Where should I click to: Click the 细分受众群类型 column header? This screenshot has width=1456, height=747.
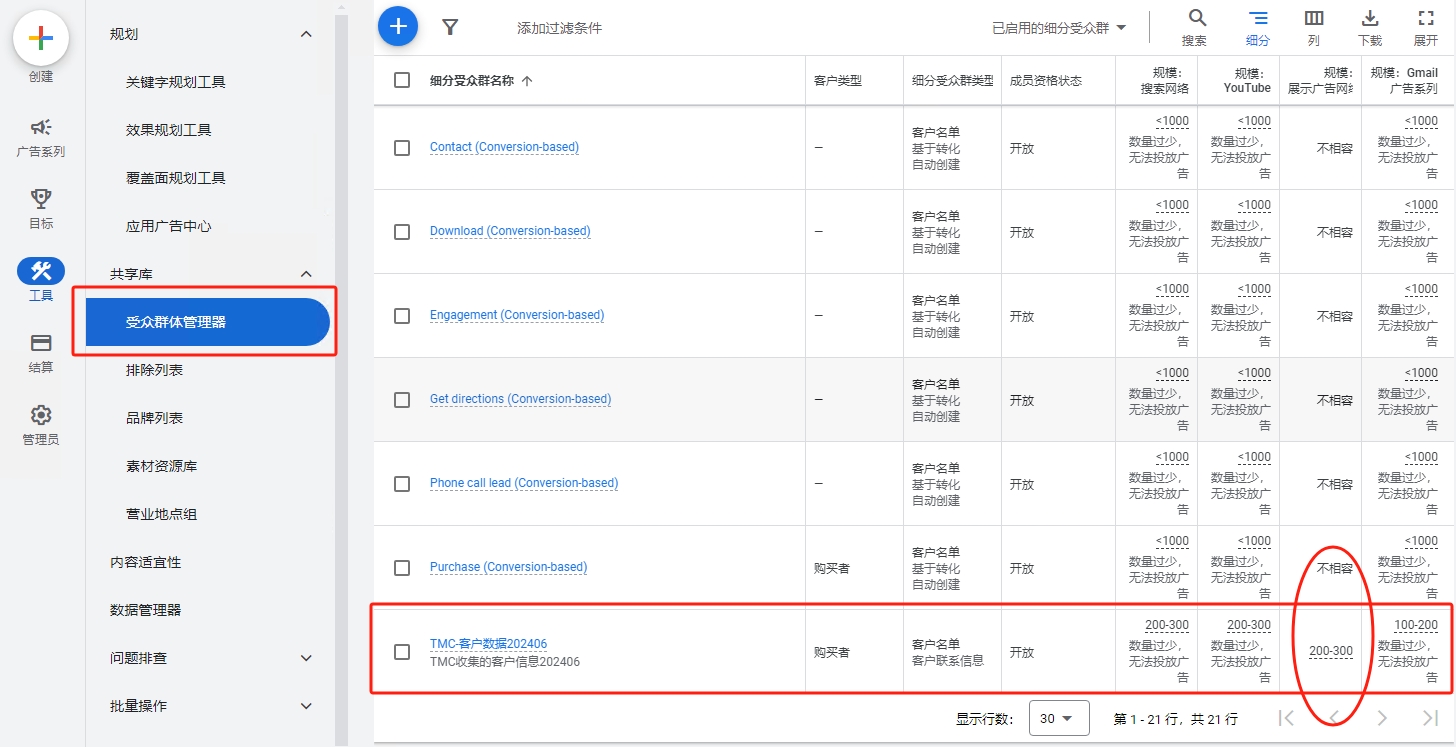pyautogui.click(x=953, y=81)
